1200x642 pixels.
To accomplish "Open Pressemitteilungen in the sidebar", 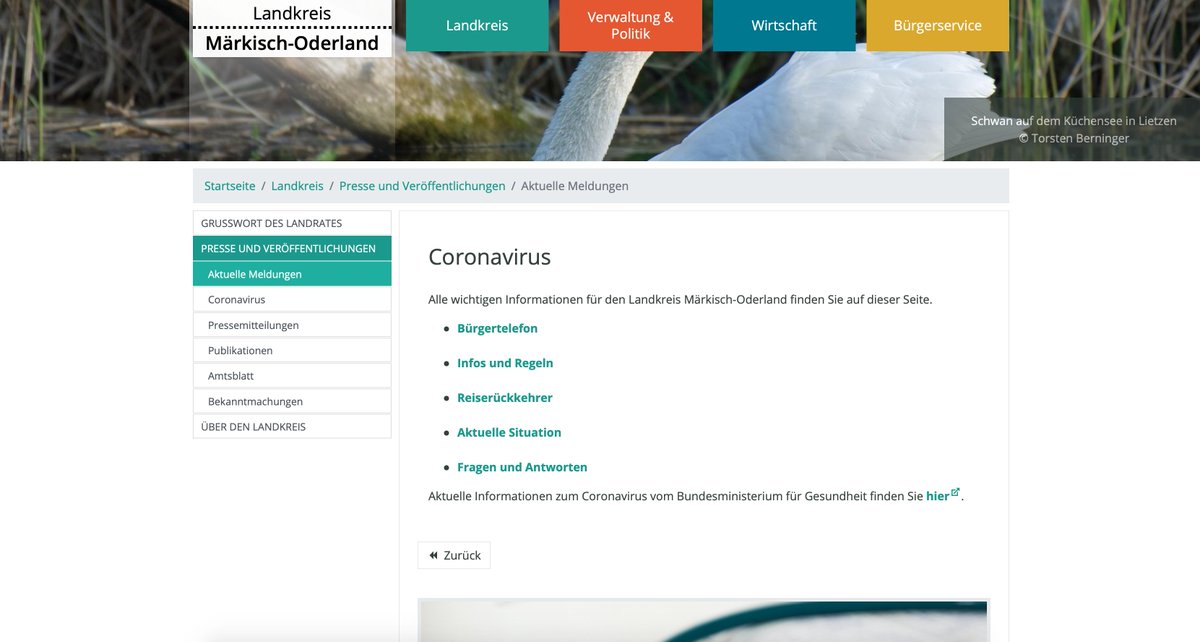I will (292, 325).
